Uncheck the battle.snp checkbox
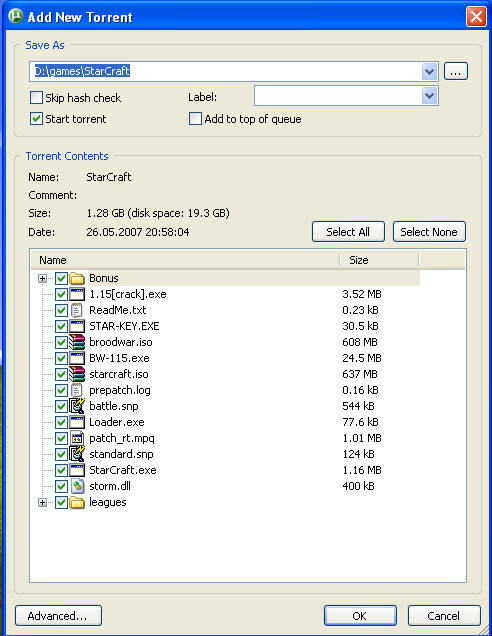The width and height of the screenshot is (492, 636). pyautogui.click(x=61, y=406)
